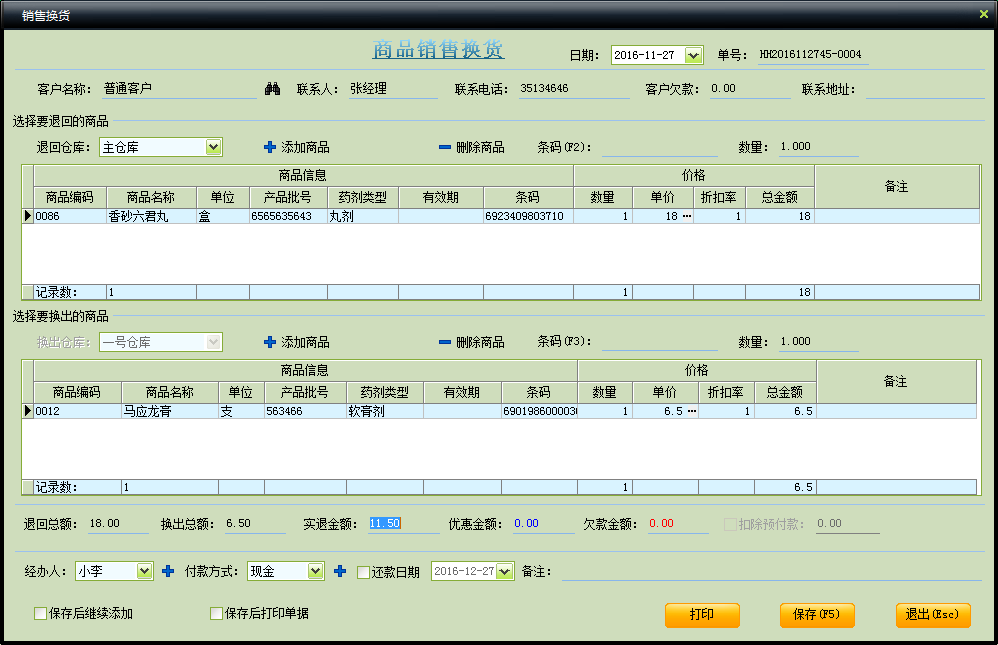Click the 联系地址 input field

coord(925,89)
